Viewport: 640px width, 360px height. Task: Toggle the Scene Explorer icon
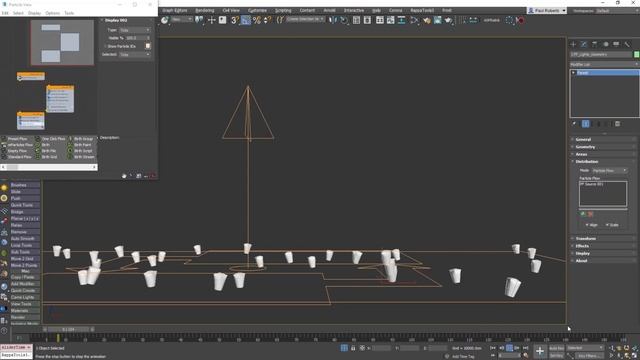356,20
